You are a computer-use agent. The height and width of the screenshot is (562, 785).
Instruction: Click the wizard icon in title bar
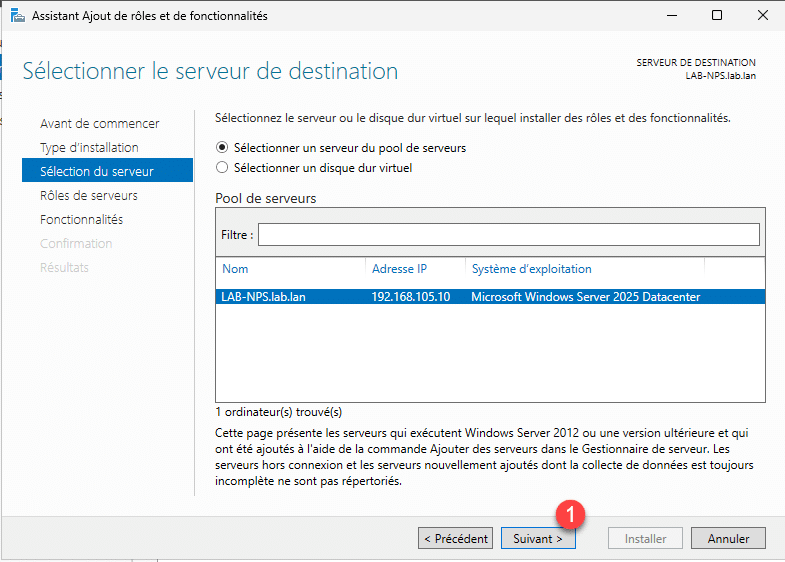[17, 16]
